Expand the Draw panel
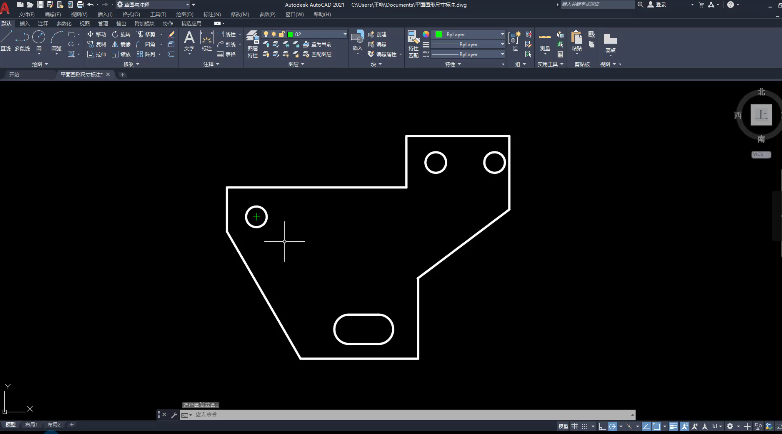Screen dimensions: 782x434 coord(40,64)
